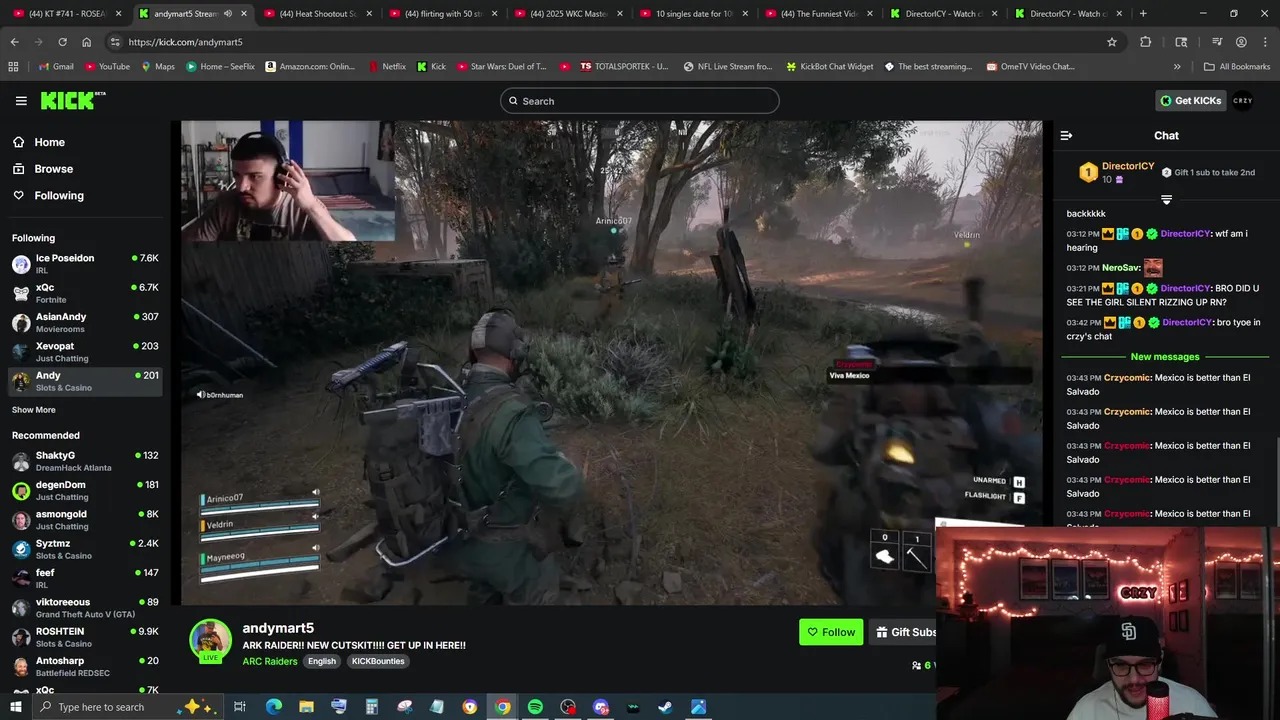Open the Chrome profile icon

(1241, 42)
